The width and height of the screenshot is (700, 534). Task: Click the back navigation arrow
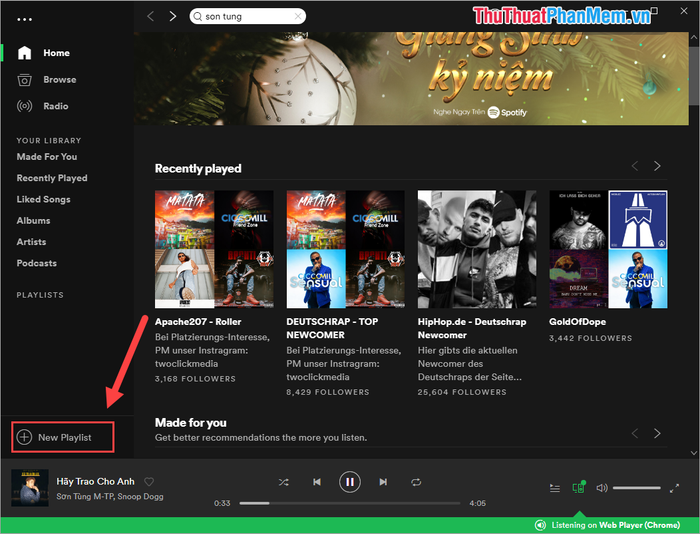pyautogui.click(x=151, y=16)
